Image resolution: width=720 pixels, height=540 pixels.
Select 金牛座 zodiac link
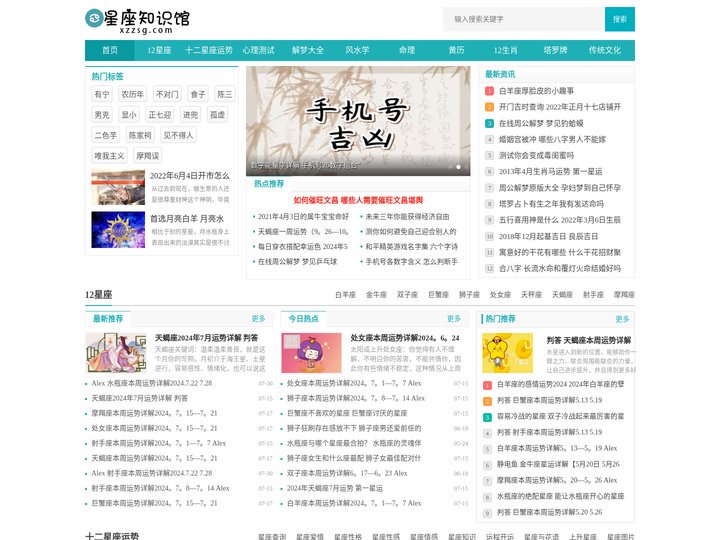[376, 295]
